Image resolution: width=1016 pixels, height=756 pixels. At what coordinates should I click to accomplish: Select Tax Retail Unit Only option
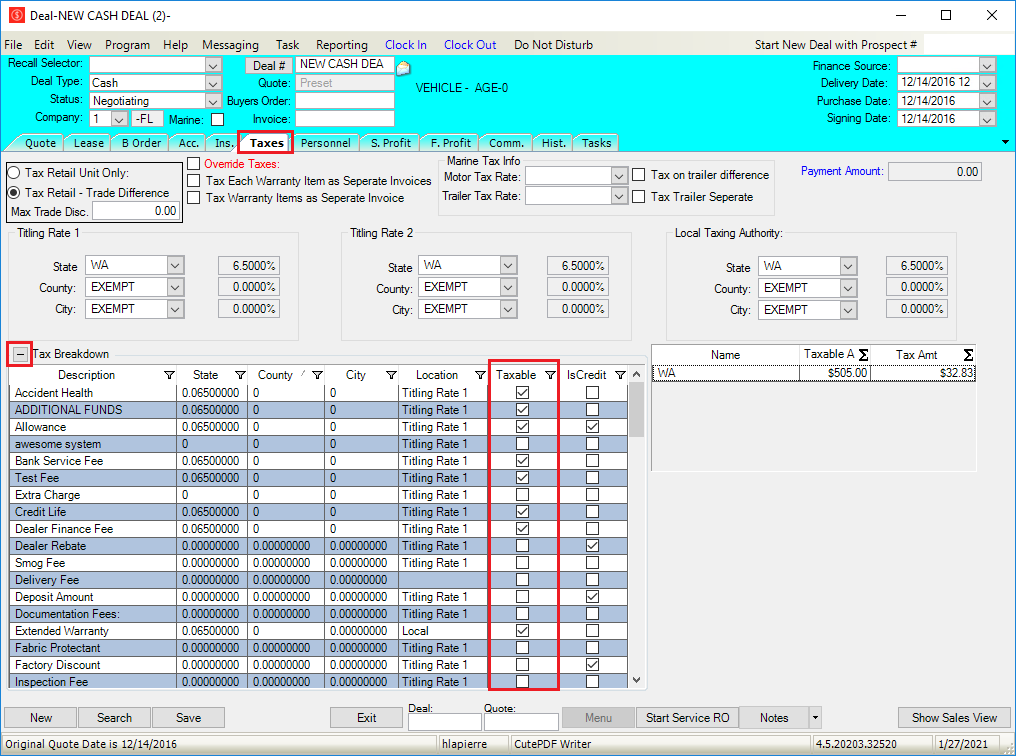pyautogui.click(x=14, y=173)
